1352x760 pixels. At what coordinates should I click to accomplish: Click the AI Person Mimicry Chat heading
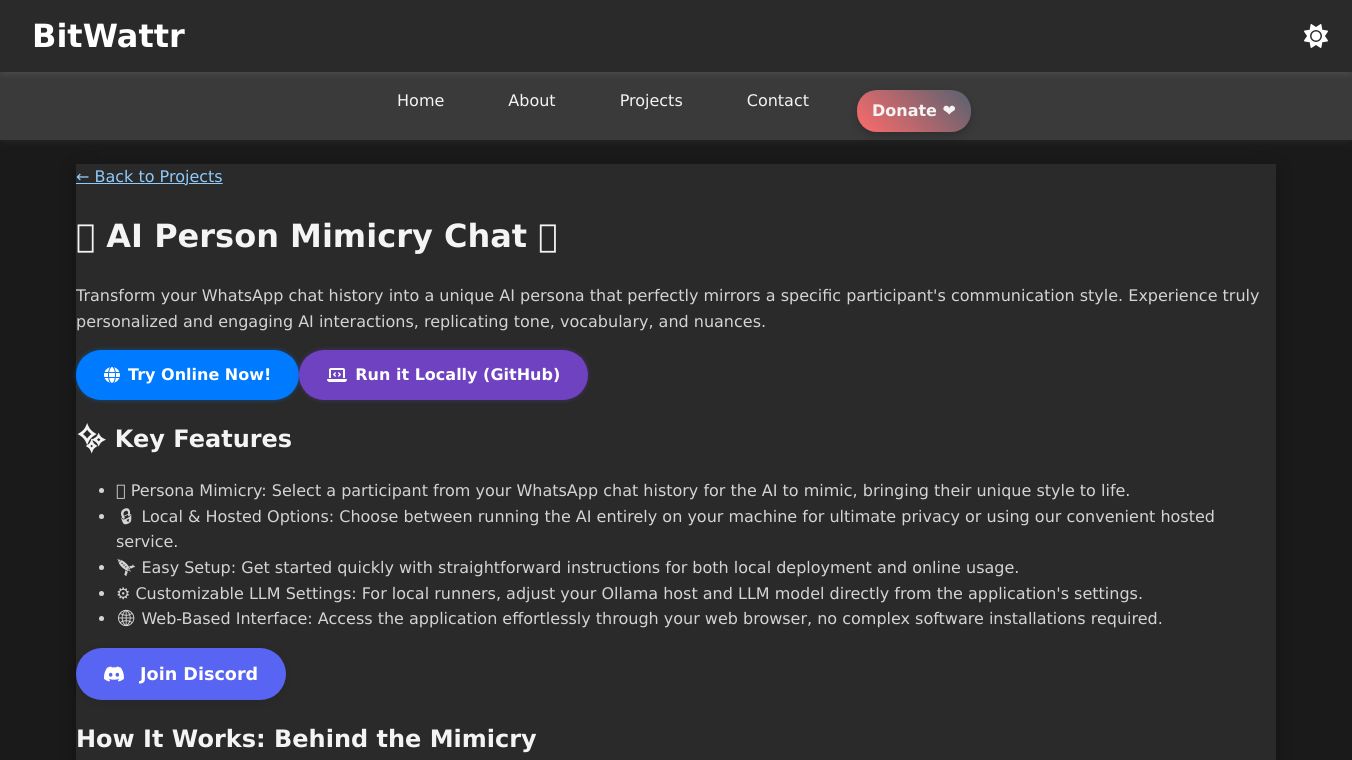coord(316,236)
